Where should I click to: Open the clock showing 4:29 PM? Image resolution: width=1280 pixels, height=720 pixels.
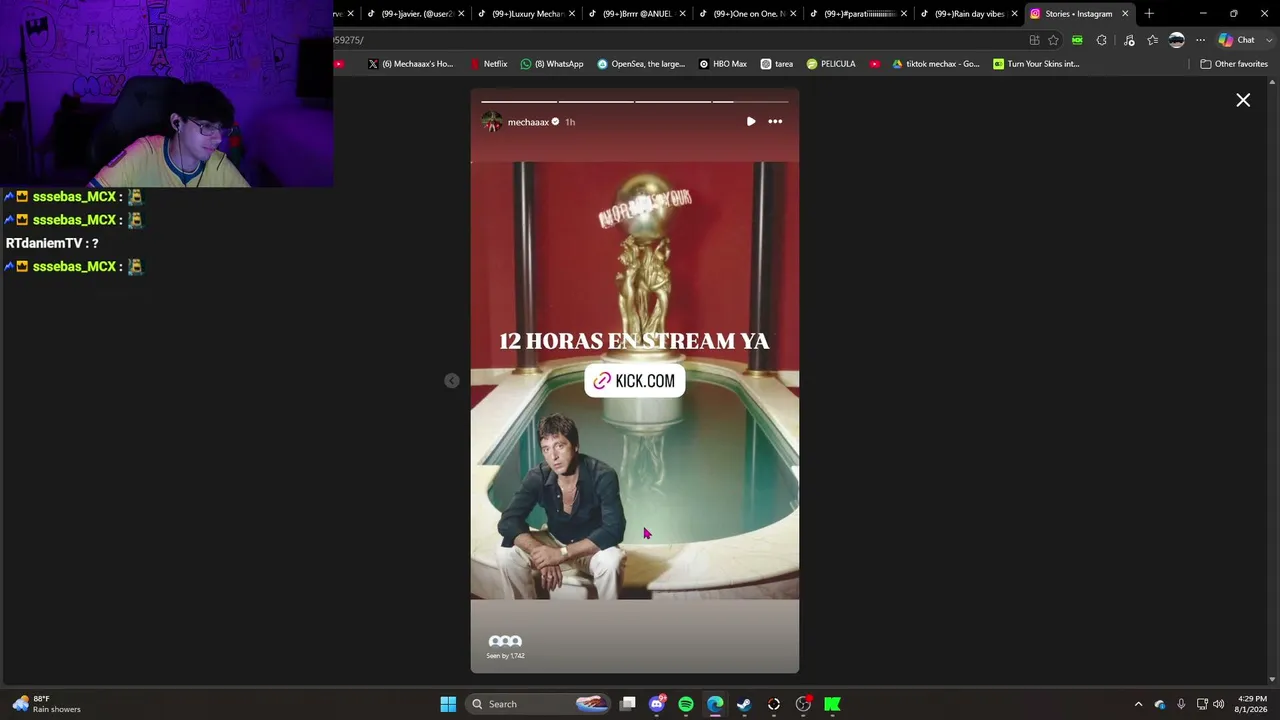pos(1252,704)
